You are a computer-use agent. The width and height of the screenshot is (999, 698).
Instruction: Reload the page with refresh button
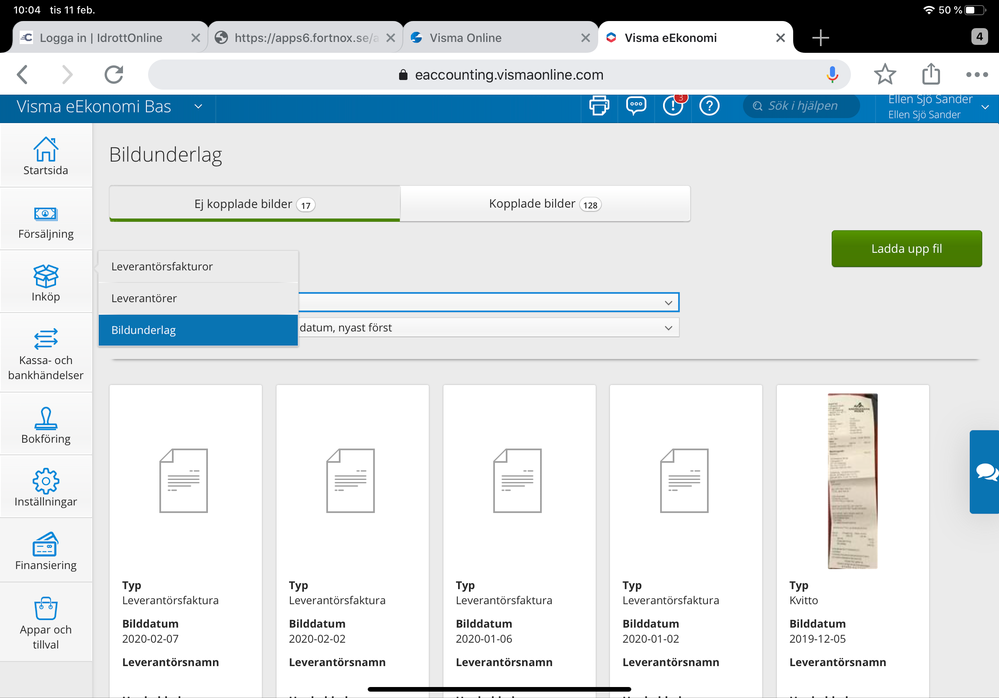114,75
